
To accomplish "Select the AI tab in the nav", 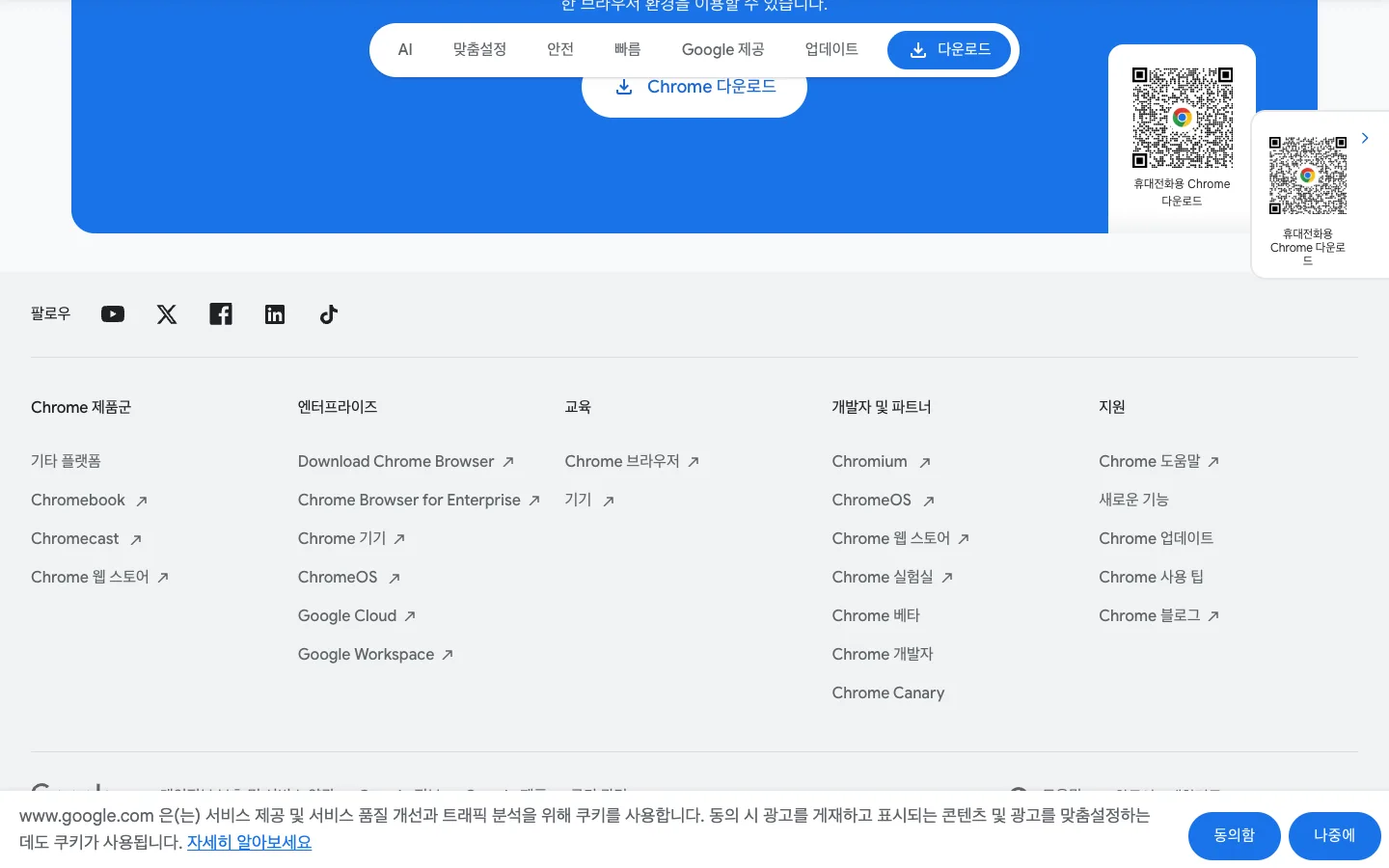I will coord(405,49).
